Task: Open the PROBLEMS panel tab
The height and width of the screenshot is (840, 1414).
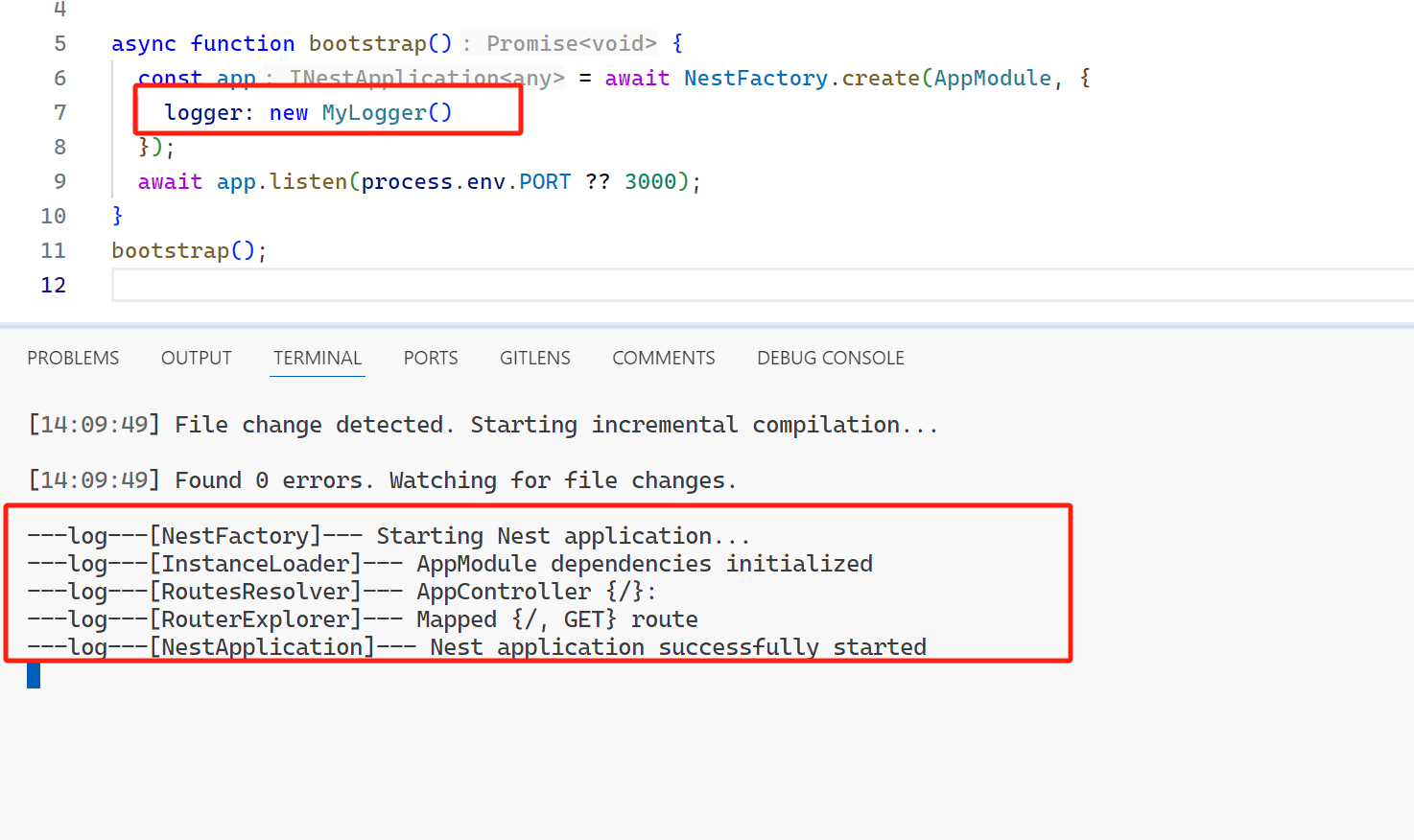Action: point(73,358)
